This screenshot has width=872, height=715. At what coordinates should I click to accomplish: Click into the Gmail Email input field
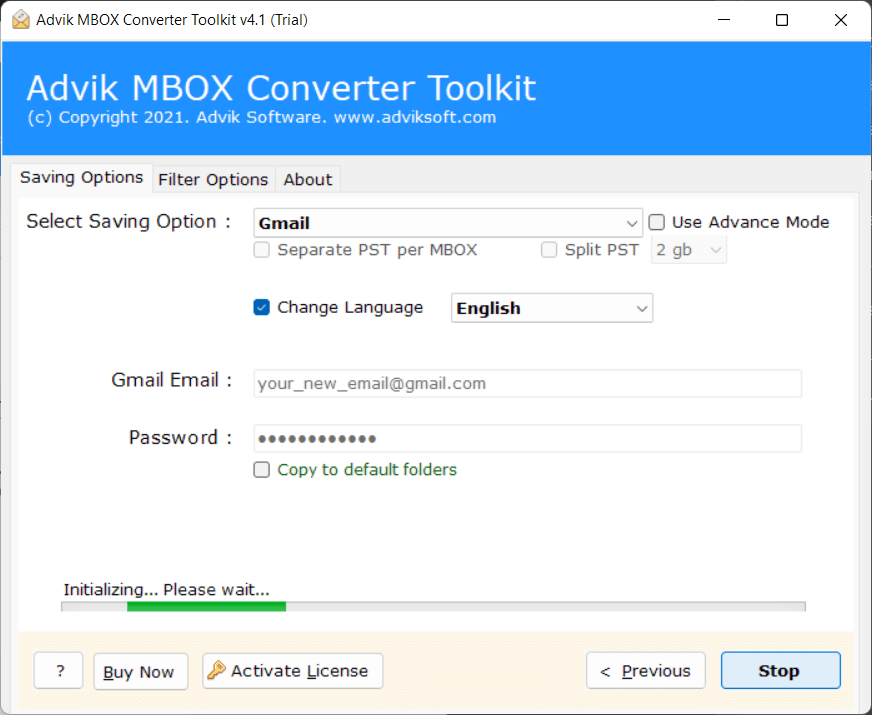[x=527, y=383]
